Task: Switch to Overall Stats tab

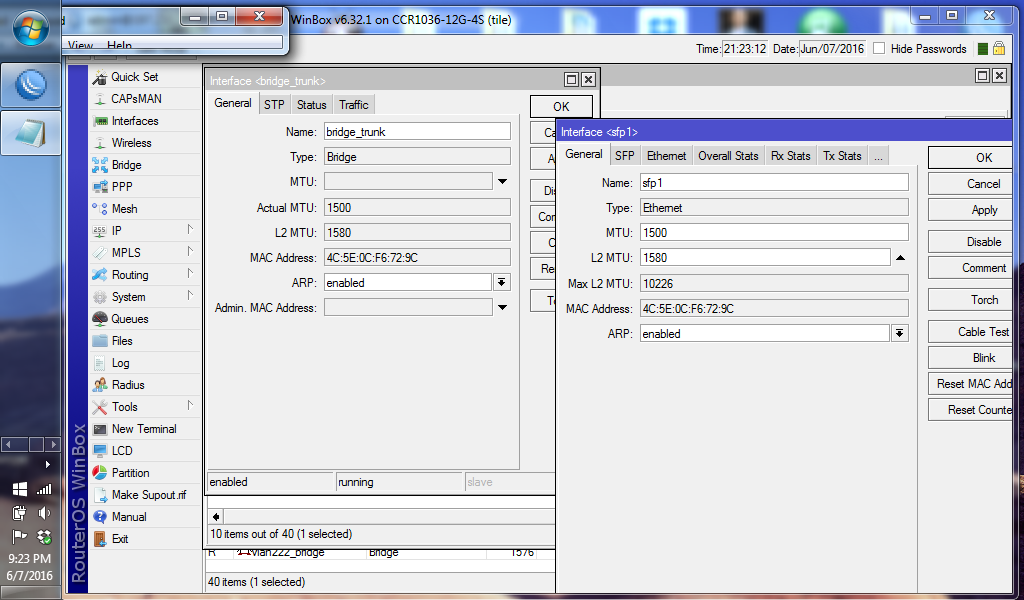Action: pyautogui.click(x=728, y=156)
